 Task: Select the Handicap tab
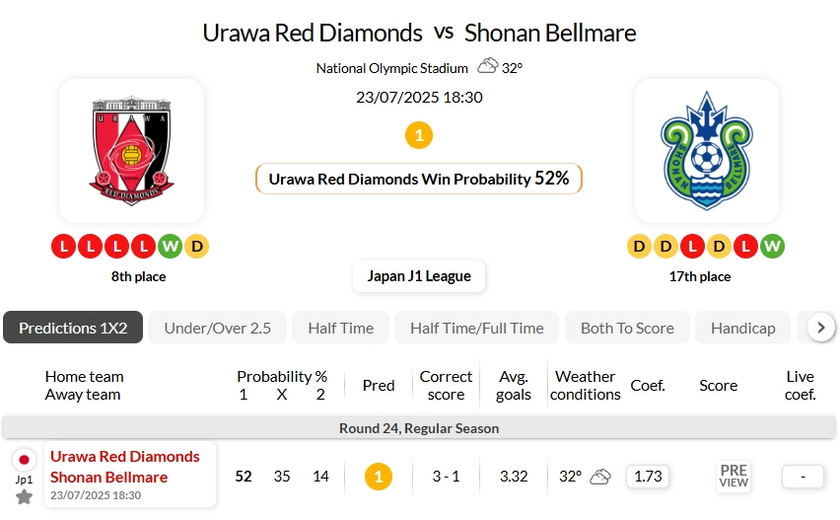point(743,328)
